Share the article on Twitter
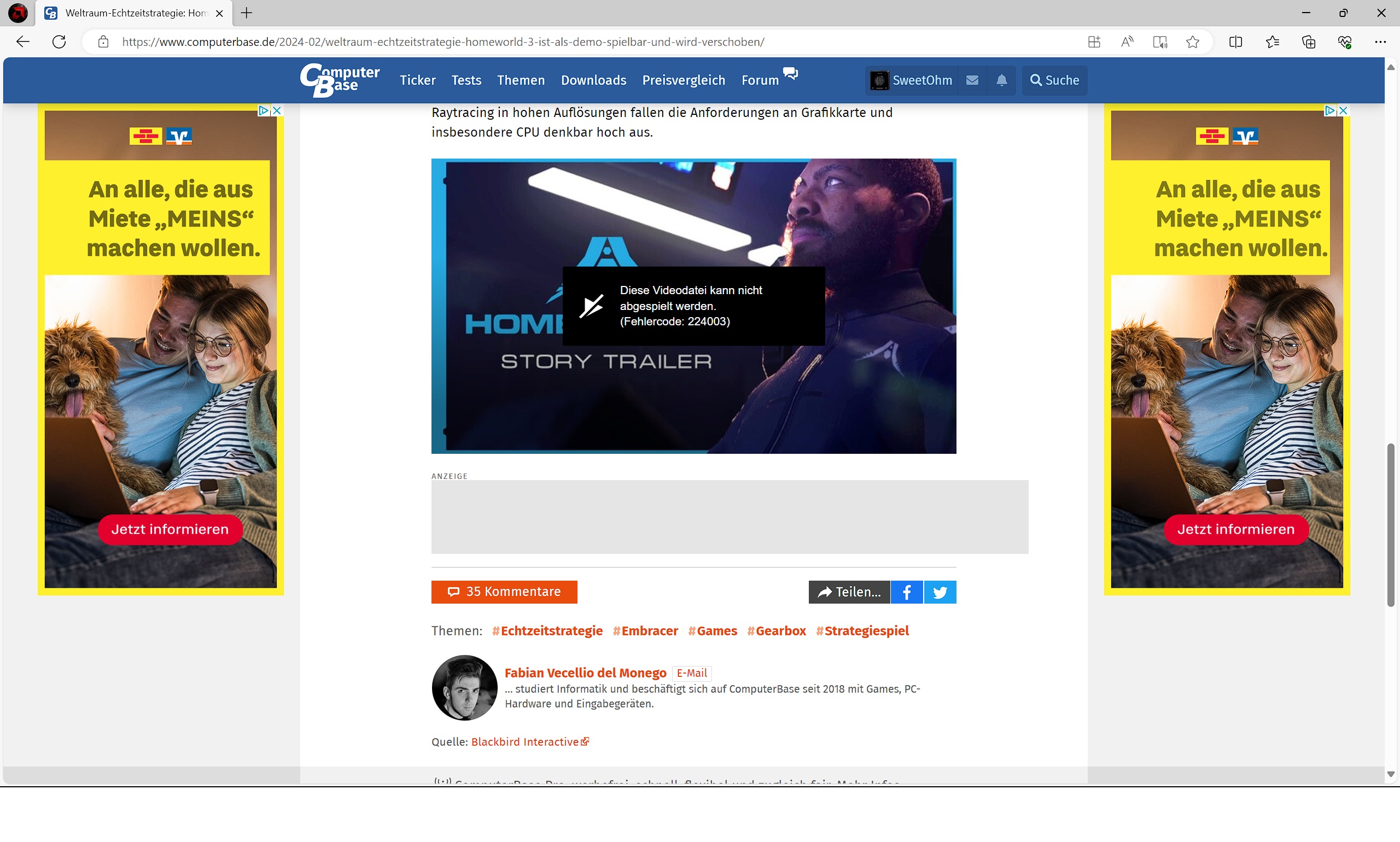The image size is (1400, 842). pos(940,592)
